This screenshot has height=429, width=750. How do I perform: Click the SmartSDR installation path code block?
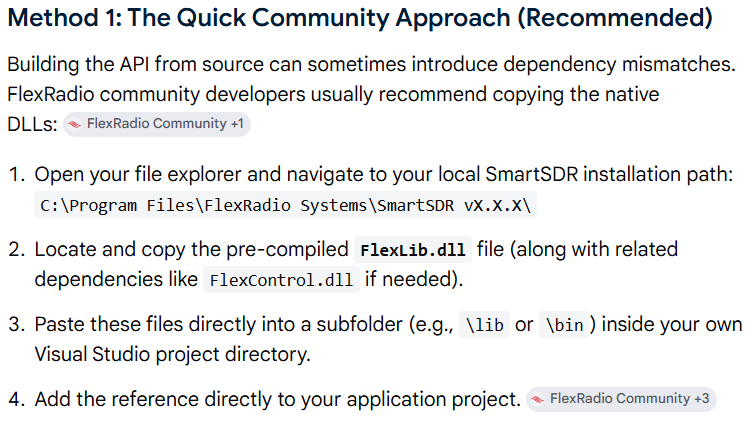point(285,205)
